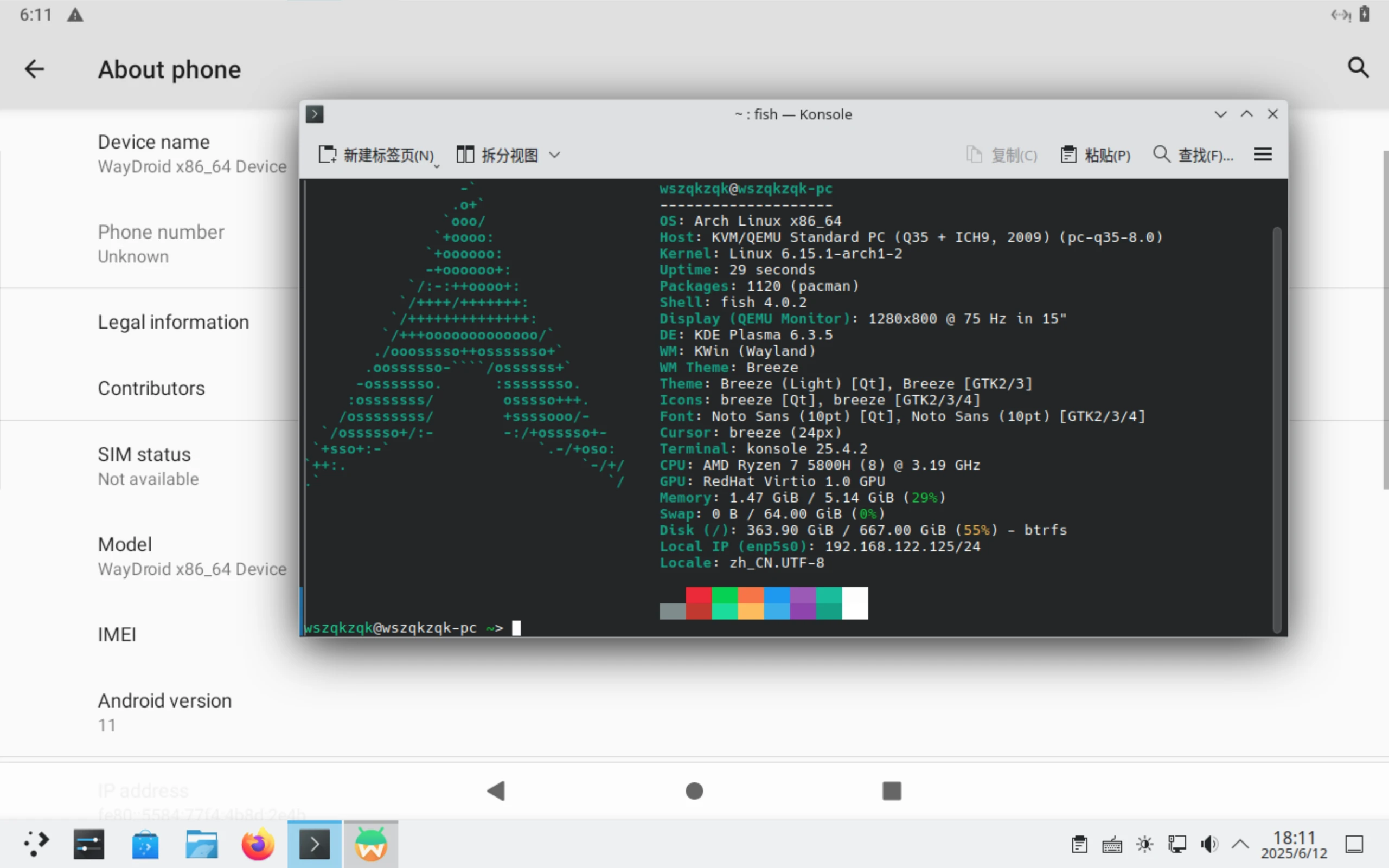Switch to Konsole taskbar entry
The width and height of the screenshot is (1389, 868).
point(314,845)
